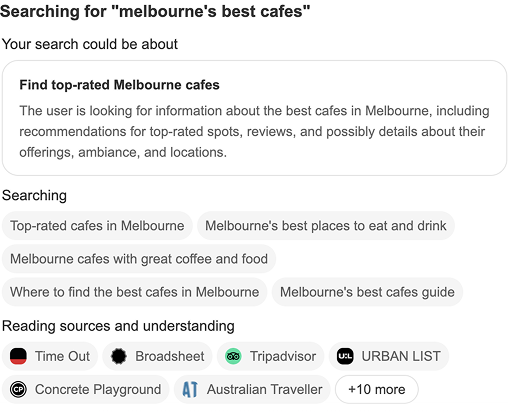508x414 pixels.
Task: Click the search intent description paragraph
Action: tap(254, 131)
